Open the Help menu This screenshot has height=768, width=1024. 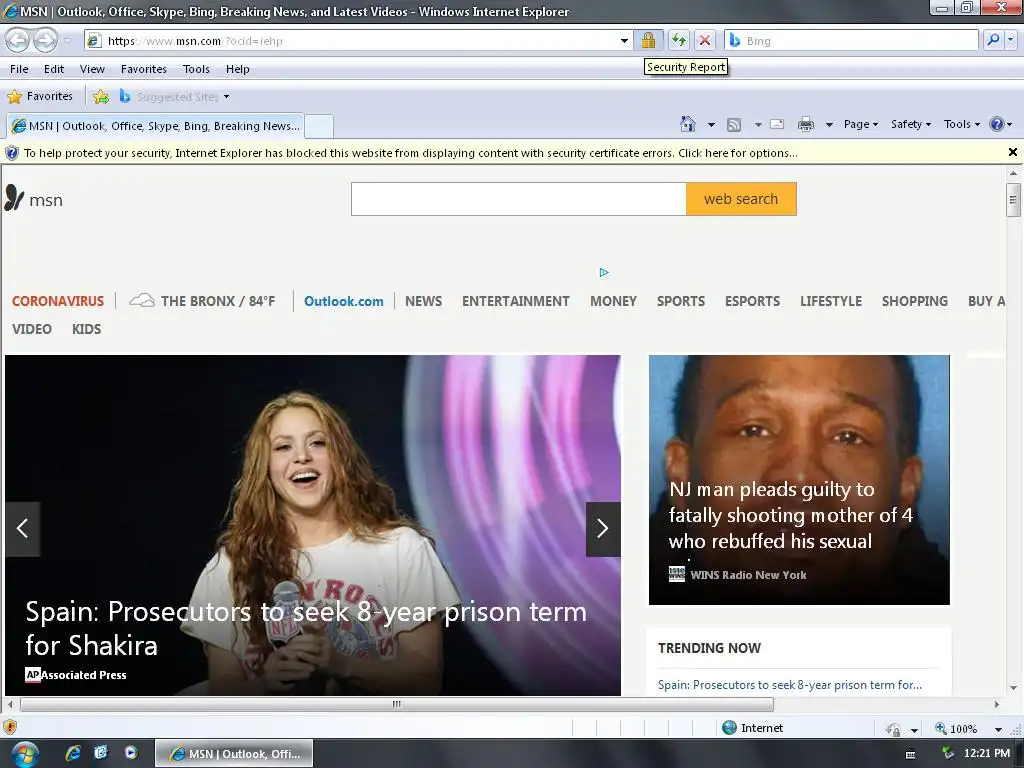pos(238,69)
